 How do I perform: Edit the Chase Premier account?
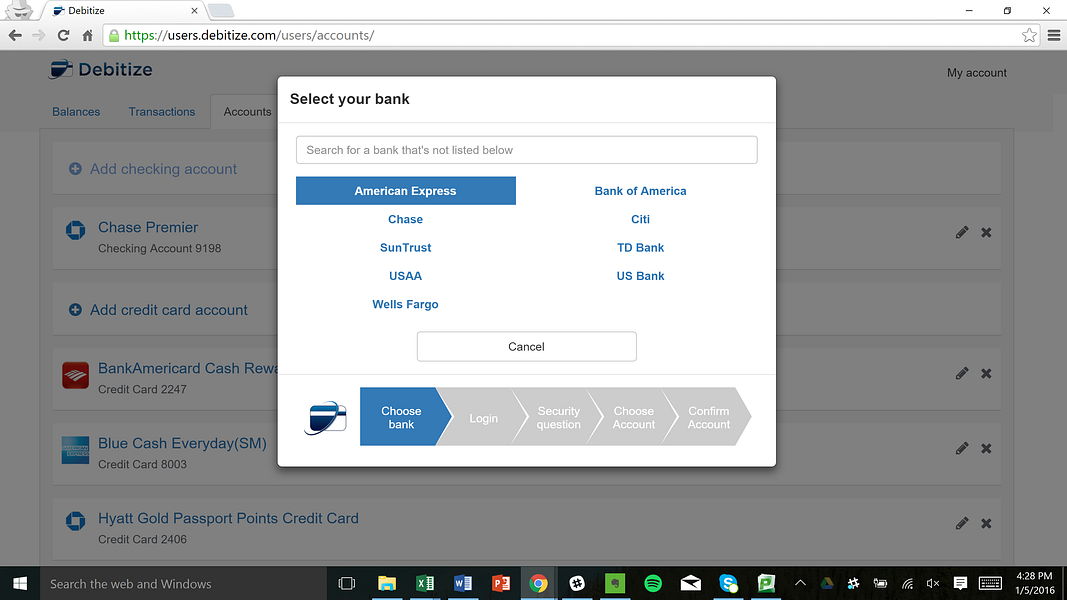tap(962, 233)
